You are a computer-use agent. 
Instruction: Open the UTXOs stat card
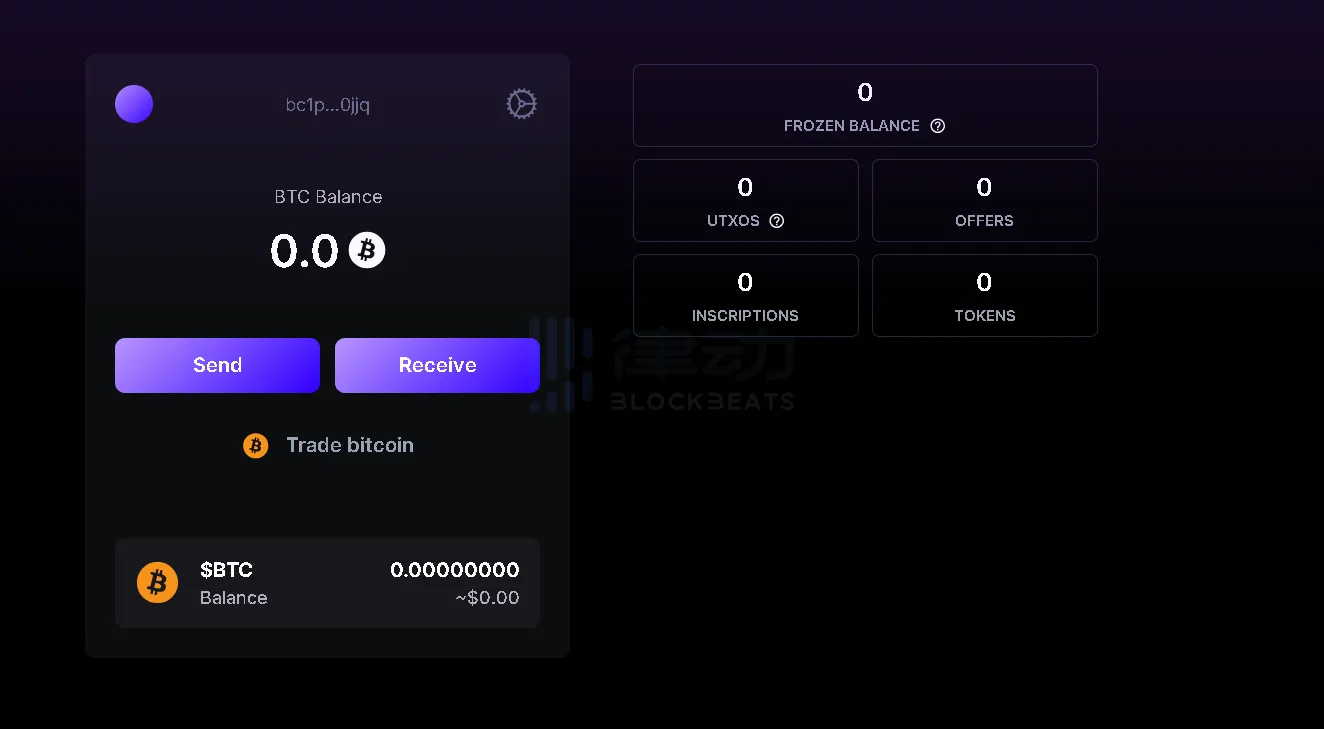745,200
